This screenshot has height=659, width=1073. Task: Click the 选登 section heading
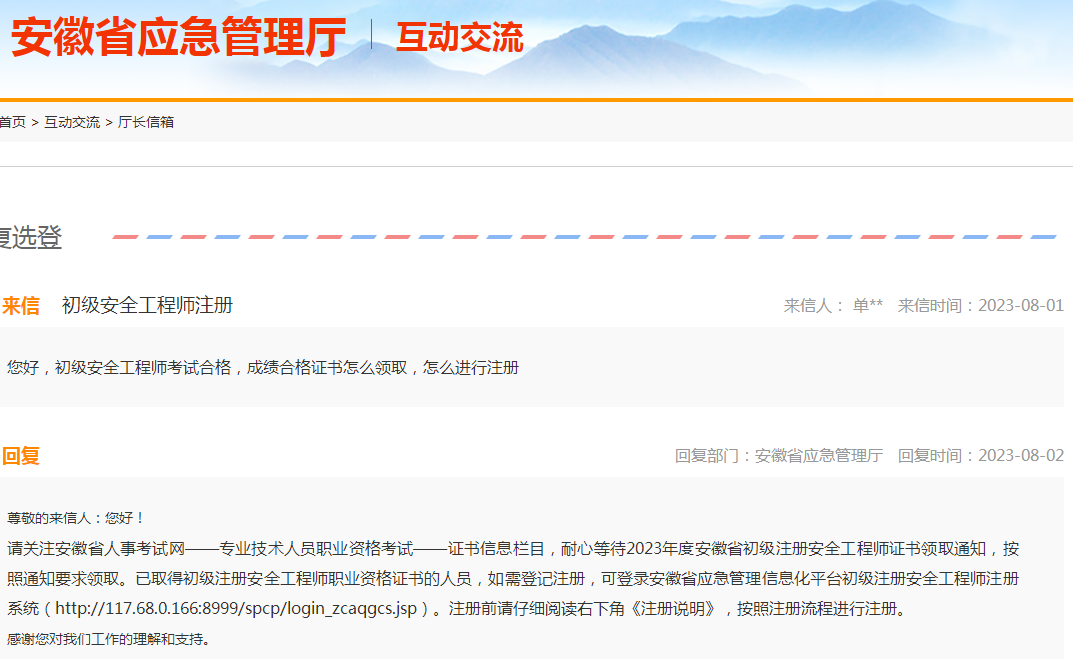[x=31, y=238]
